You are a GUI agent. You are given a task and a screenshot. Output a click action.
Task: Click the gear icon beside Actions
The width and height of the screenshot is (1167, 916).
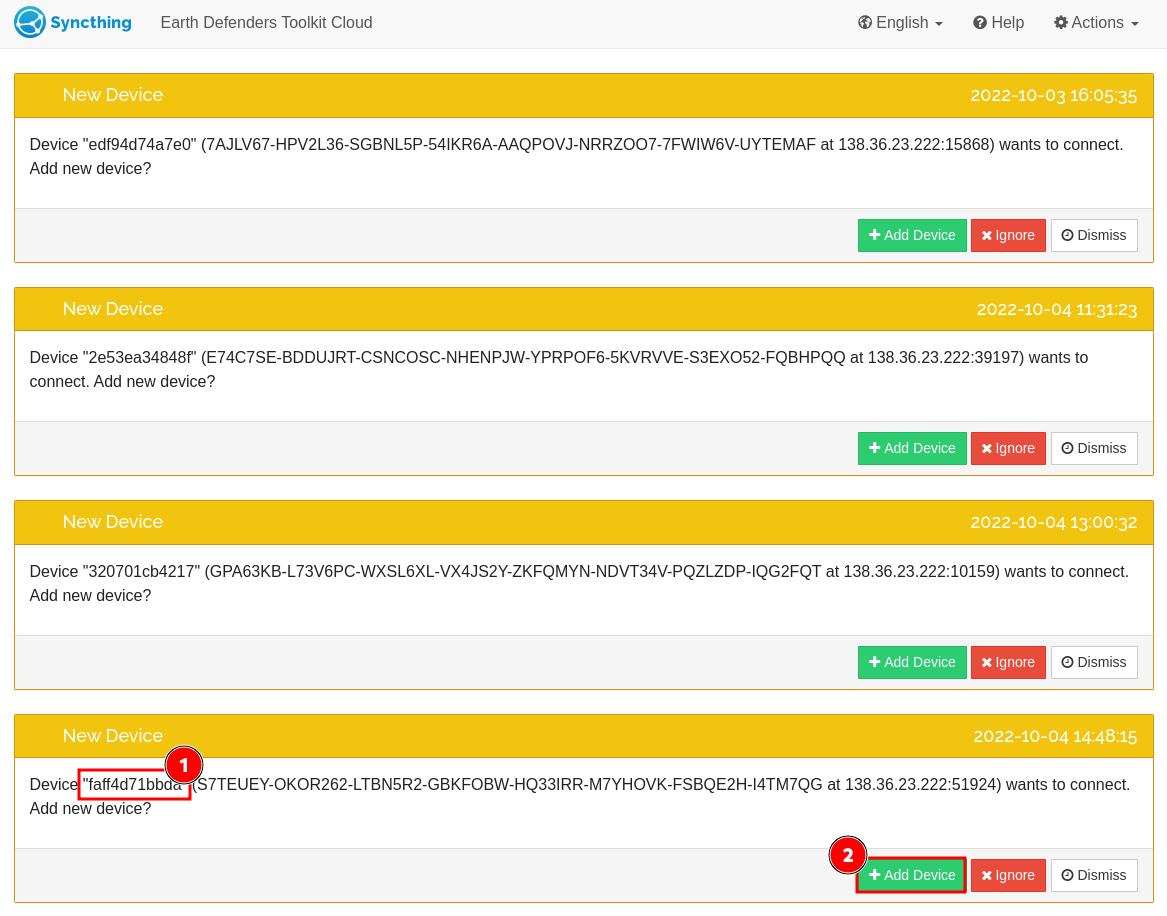[1061, 22]
